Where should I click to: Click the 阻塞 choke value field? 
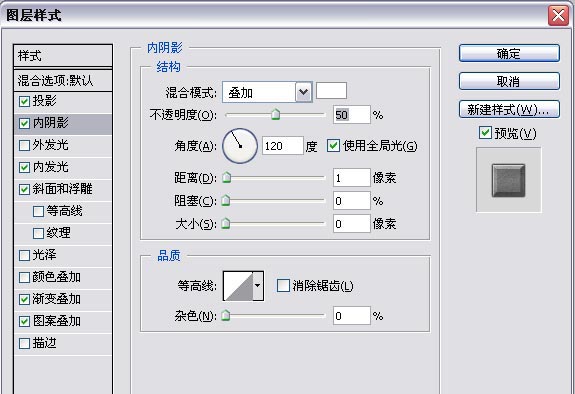point(352,201)
